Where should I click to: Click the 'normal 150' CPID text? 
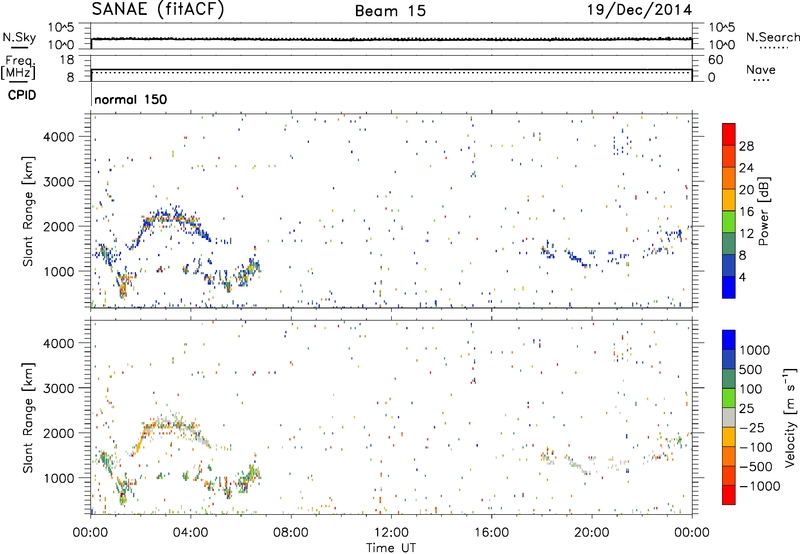coord(131,99)
